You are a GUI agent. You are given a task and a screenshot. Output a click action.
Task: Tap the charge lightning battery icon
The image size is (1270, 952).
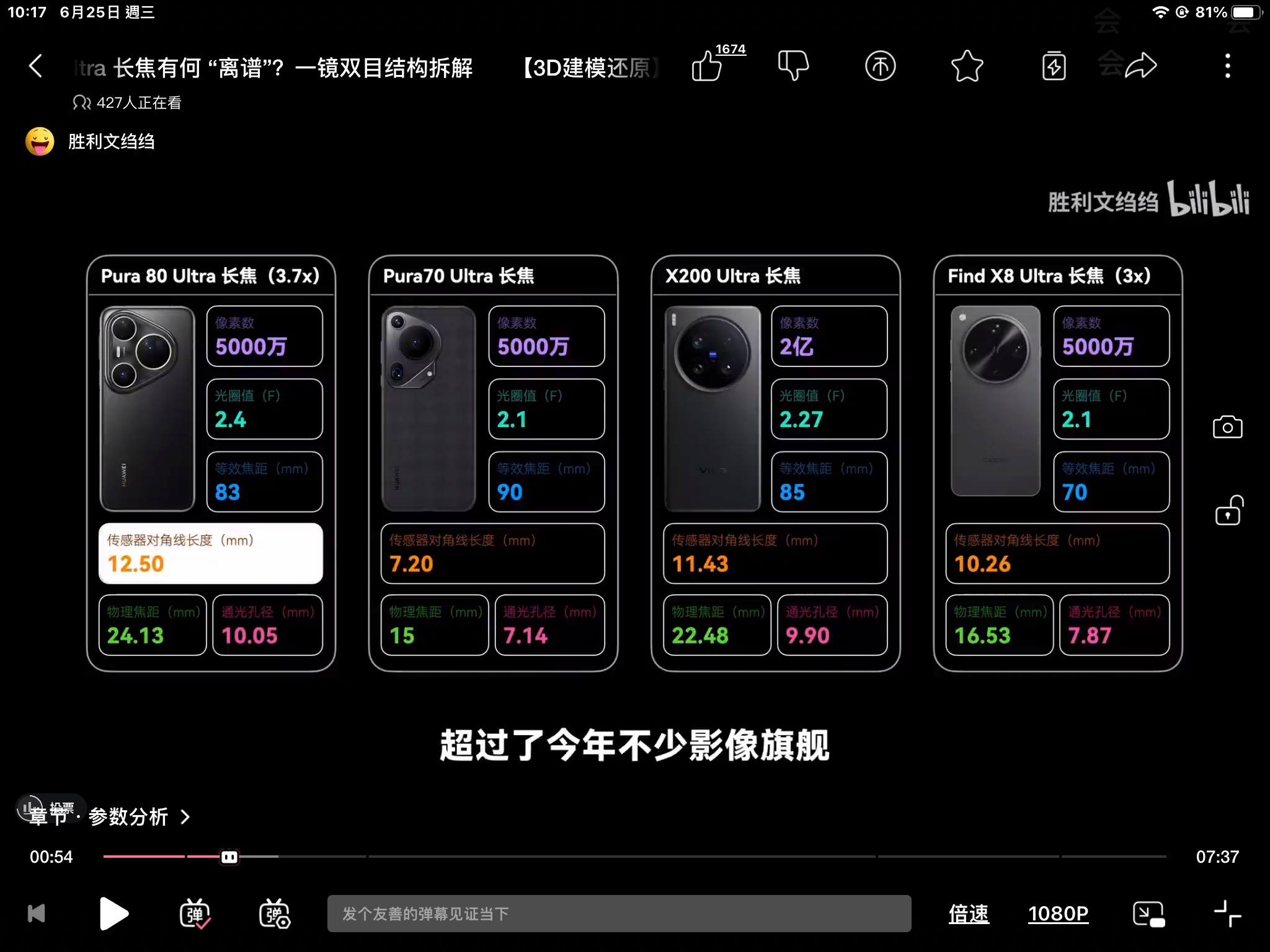[x=1054, y=66]
